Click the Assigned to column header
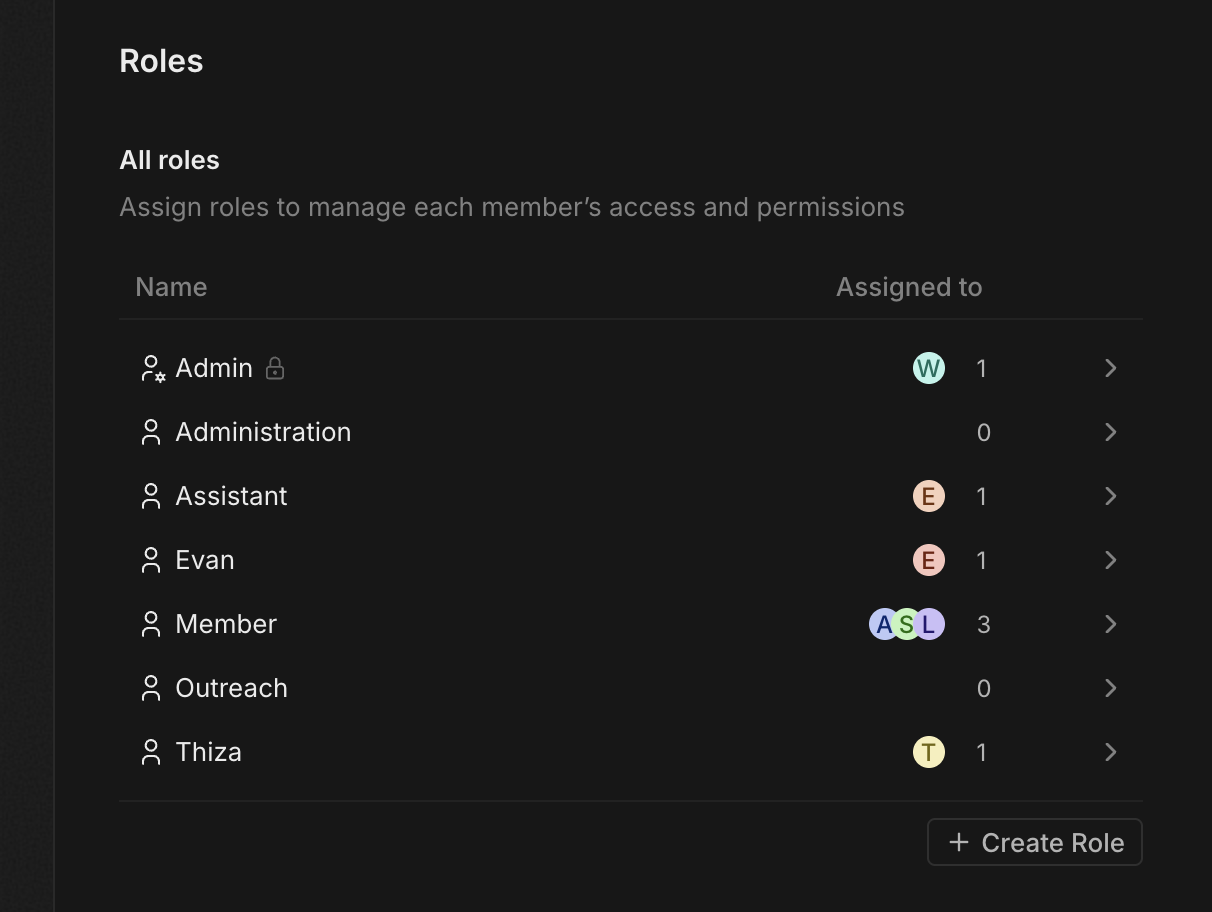Viewport: 1212px width, 912px height. tap(908, 287)
